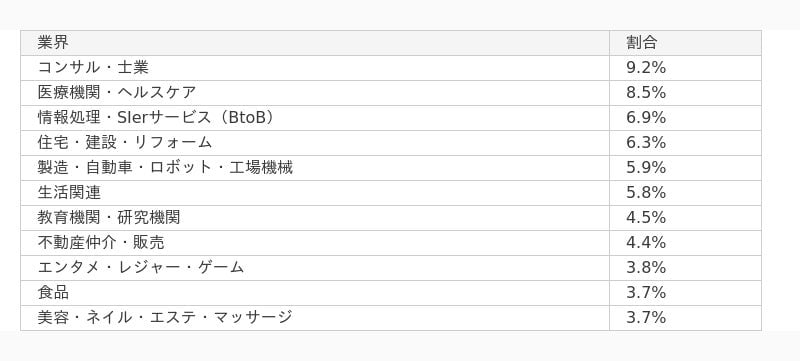This screenshot has width=800, height=361.
Task: Select the 医療機関・ヘルスケア cell
Action: (315, 93)
